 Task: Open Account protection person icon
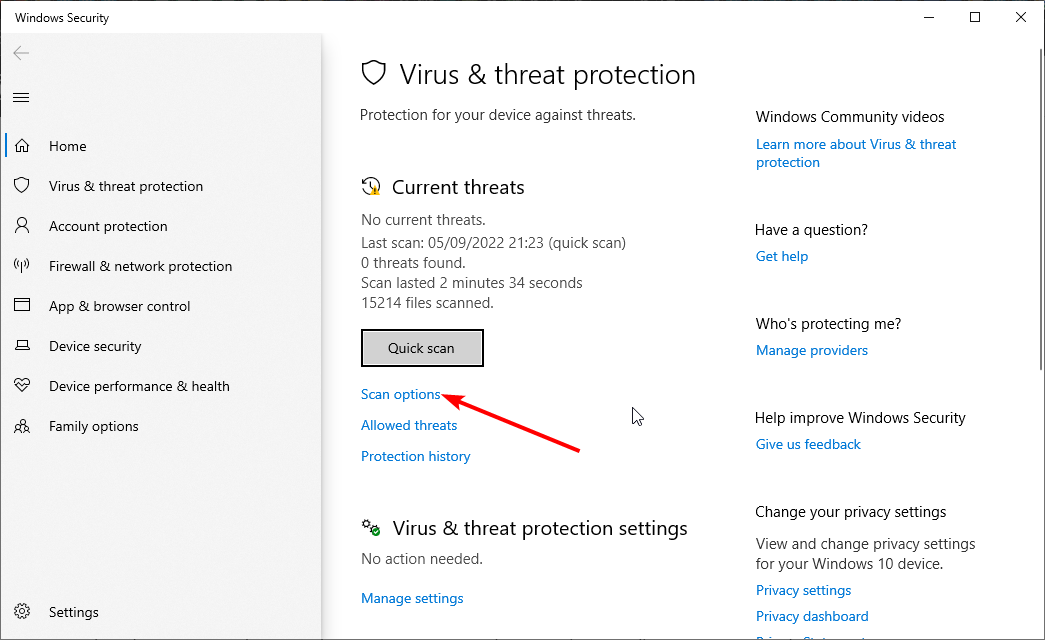pyautogui.click(x=22, y=226)
